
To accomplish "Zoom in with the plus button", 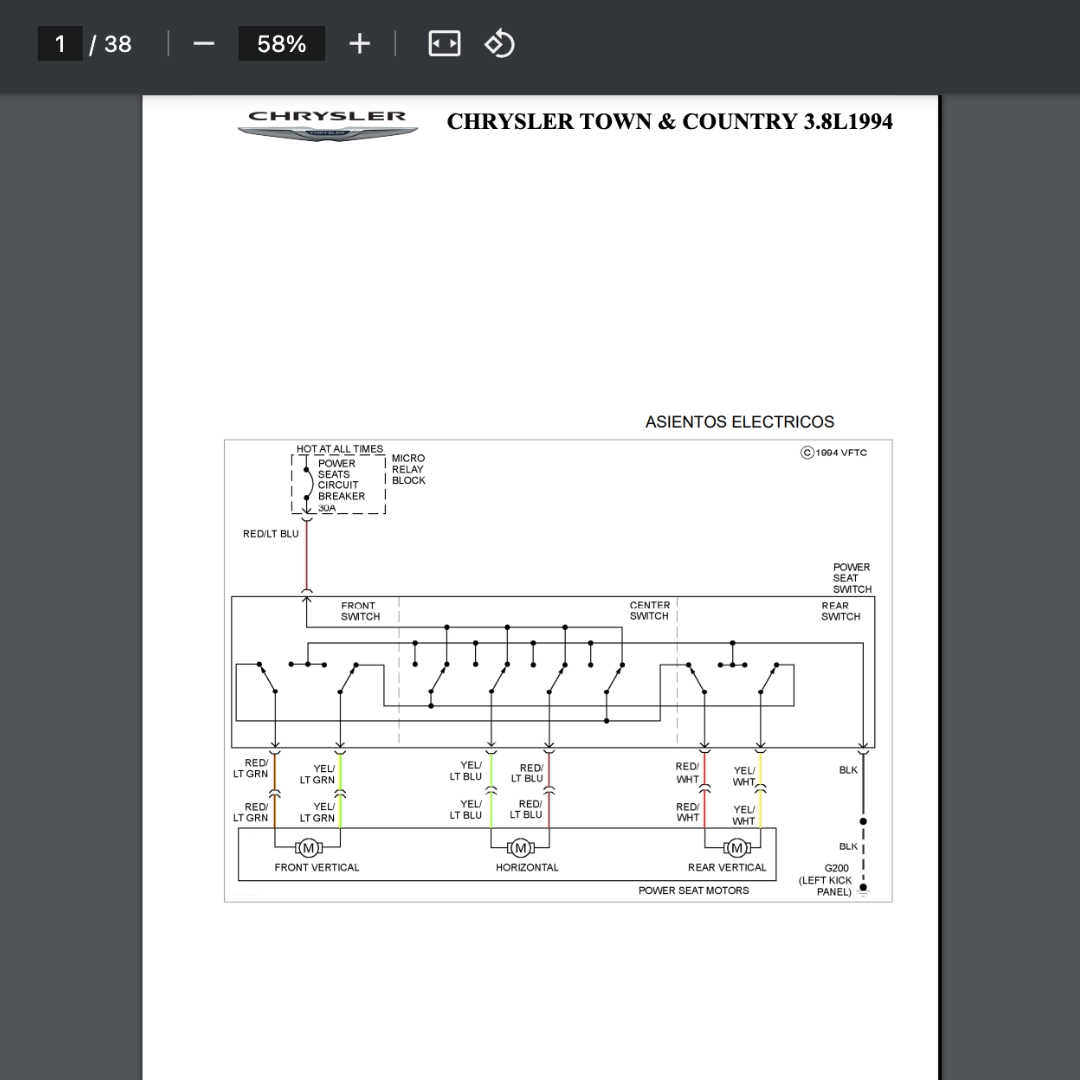I will [x=360, y=43].
